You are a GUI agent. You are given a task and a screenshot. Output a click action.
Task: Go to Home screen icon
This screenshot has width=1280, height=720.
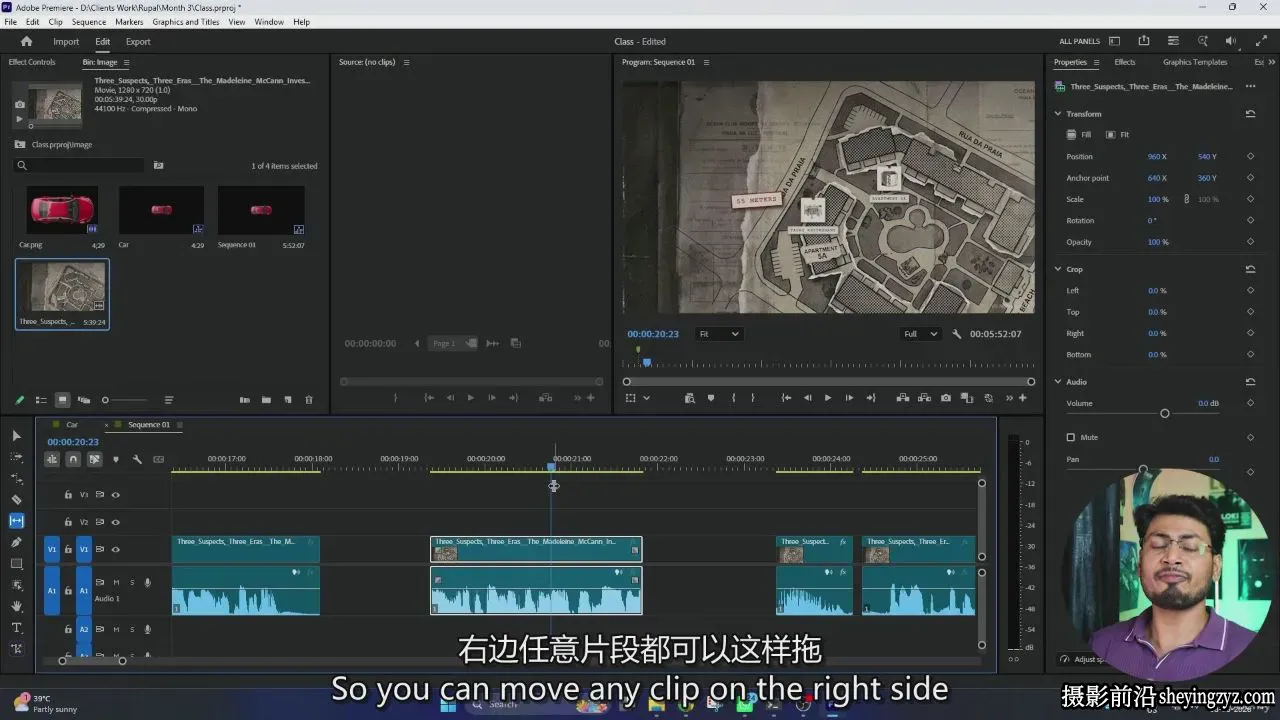pos(27,42)
